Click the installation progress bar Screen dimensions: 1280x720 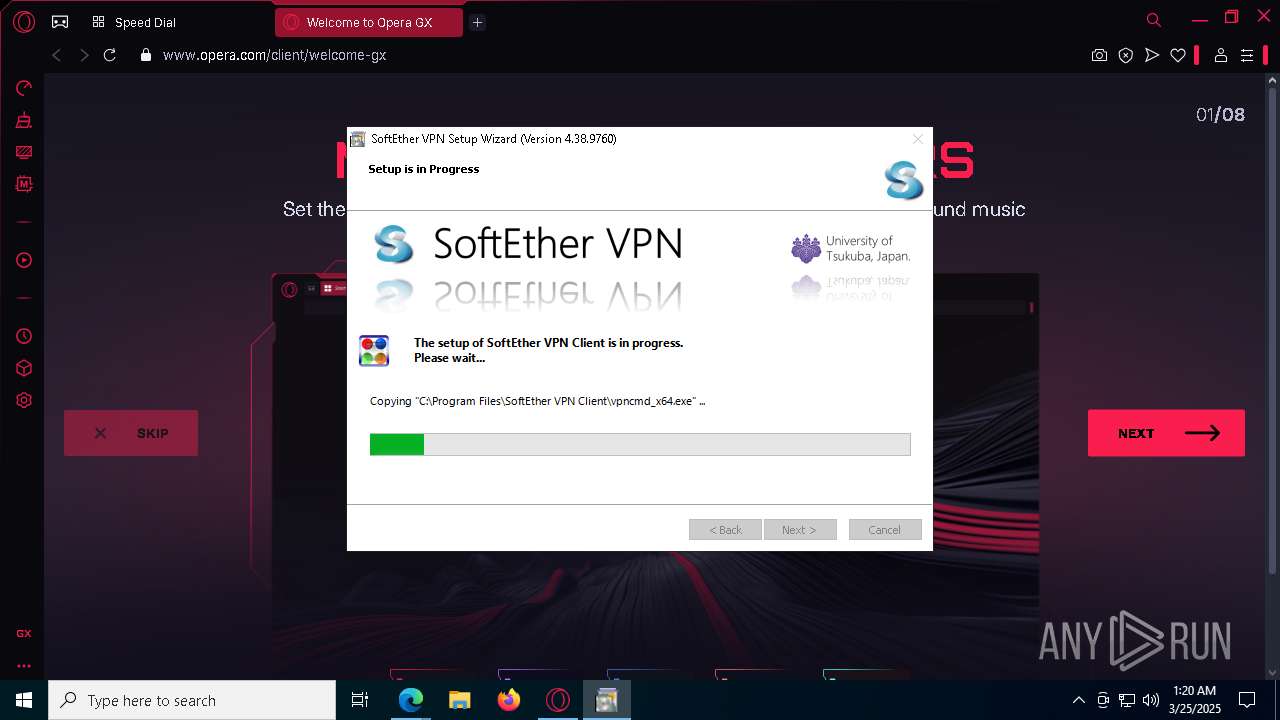click(640, 444)
